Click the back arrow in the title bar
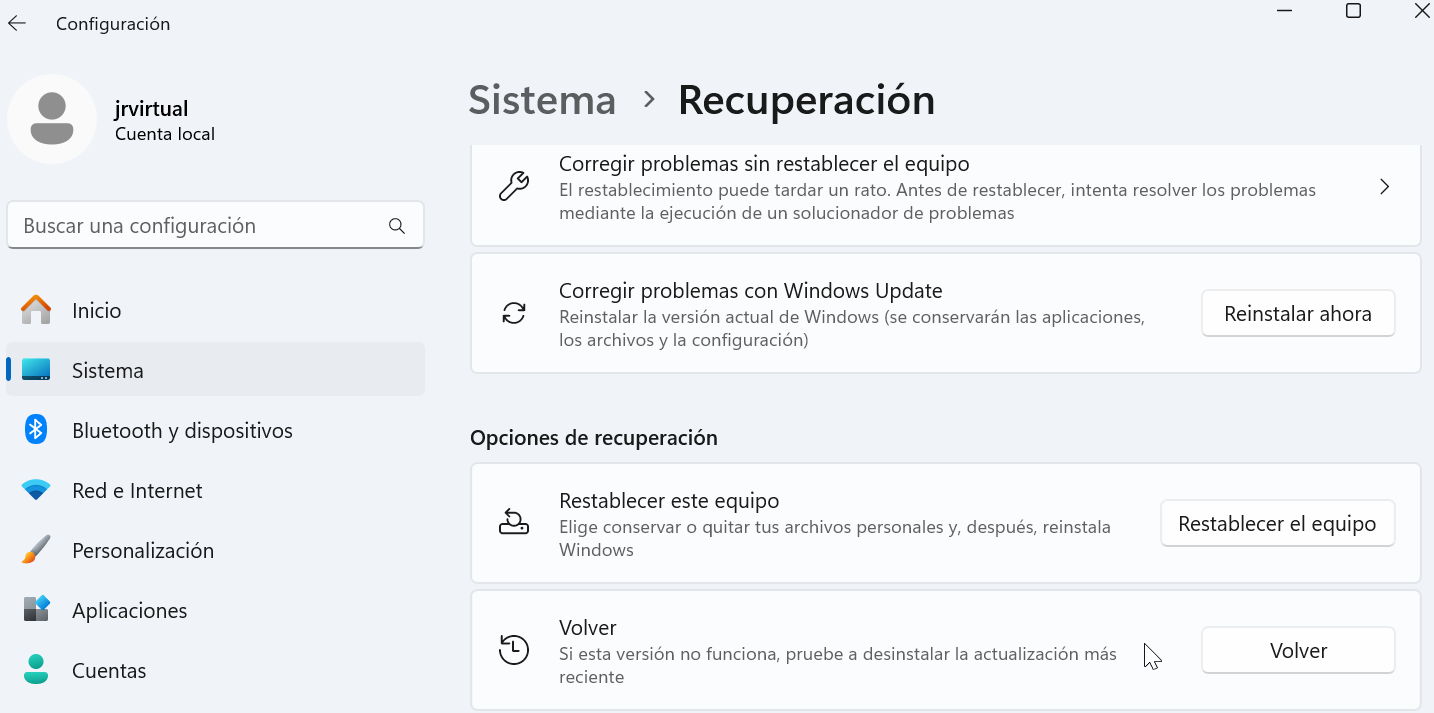This screenshot has height=713, width=1434. (x=17, y=23)
